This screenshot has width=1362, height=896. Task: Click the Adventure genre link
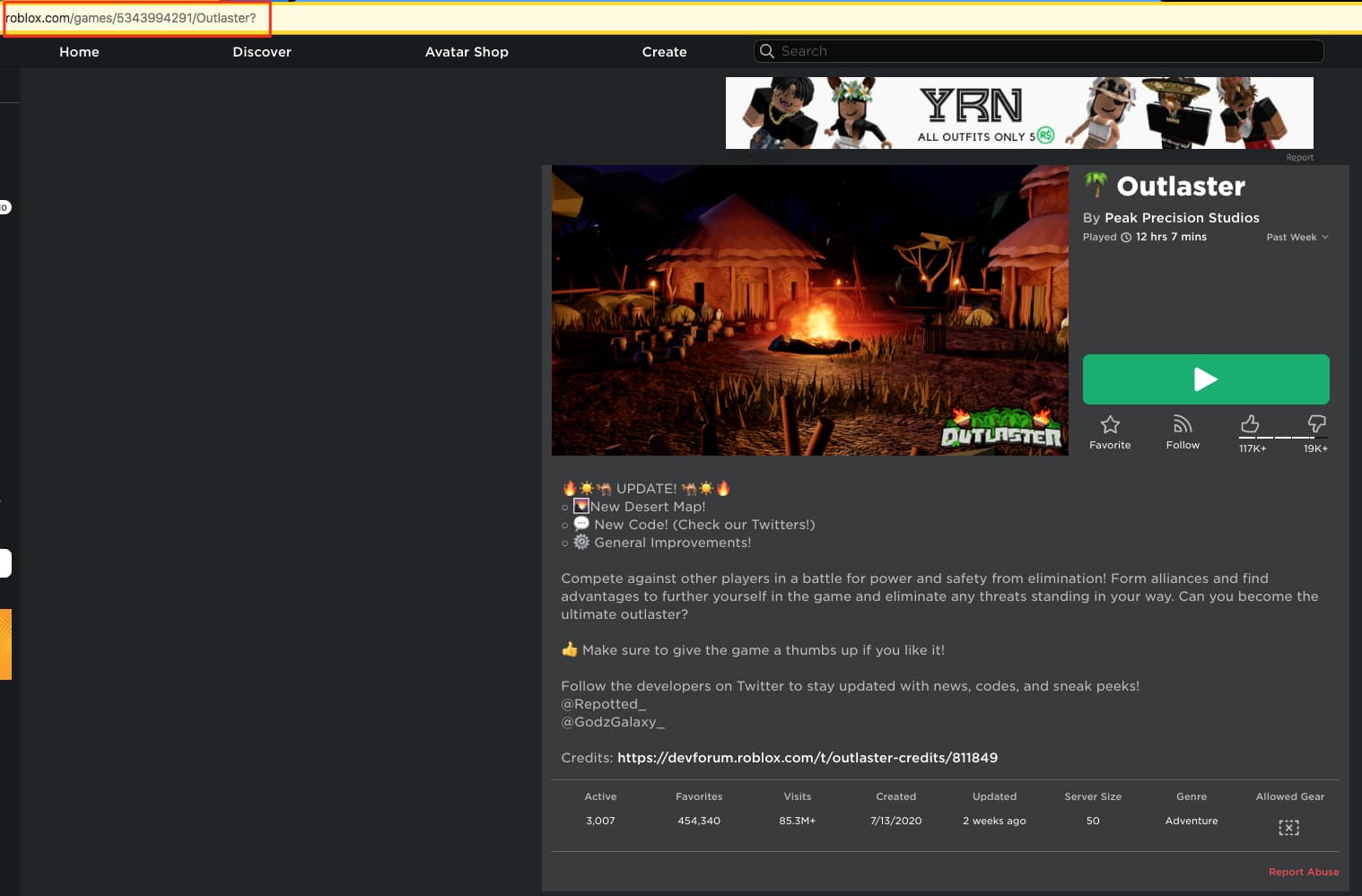(1192, 821)
